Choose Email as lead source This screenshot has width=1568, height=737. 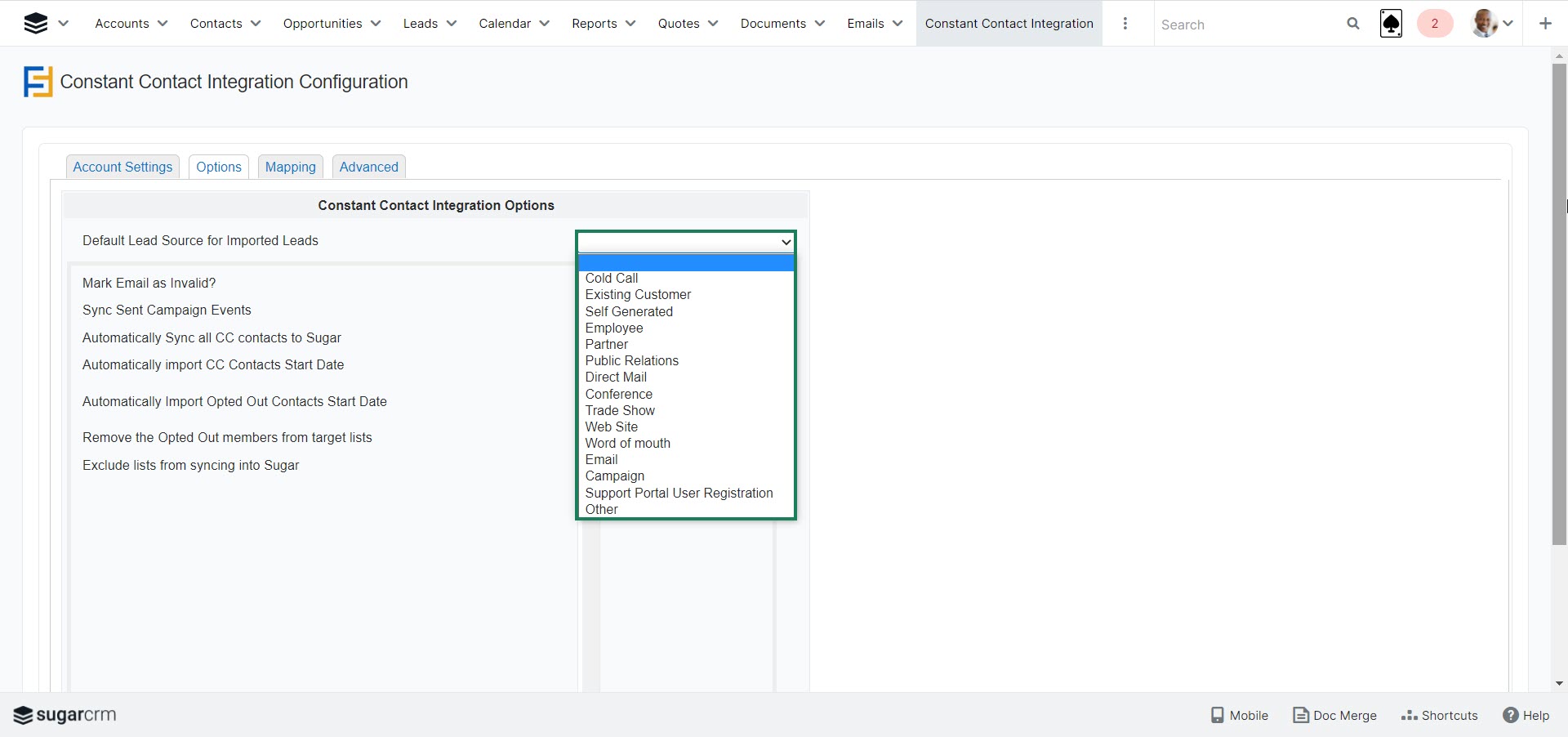pyautogui.click(x=686, y=459)
